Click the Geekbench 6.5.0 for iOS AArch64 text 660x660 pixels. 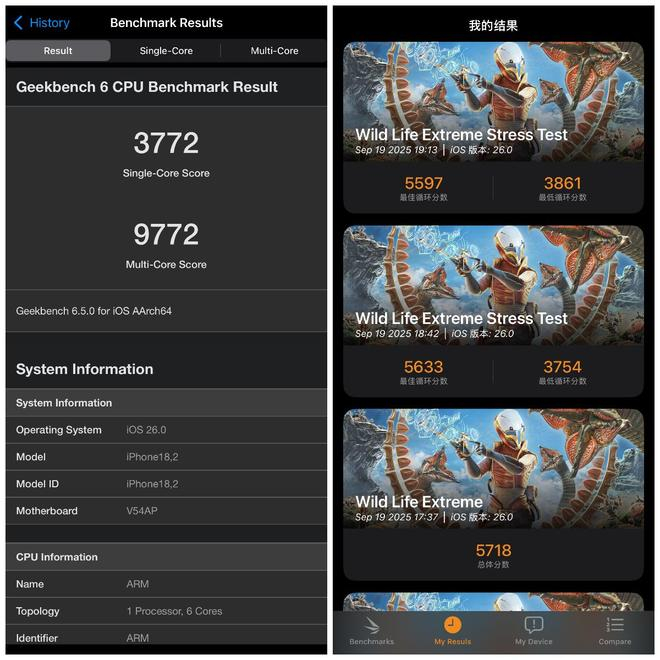tap(94, 311)
